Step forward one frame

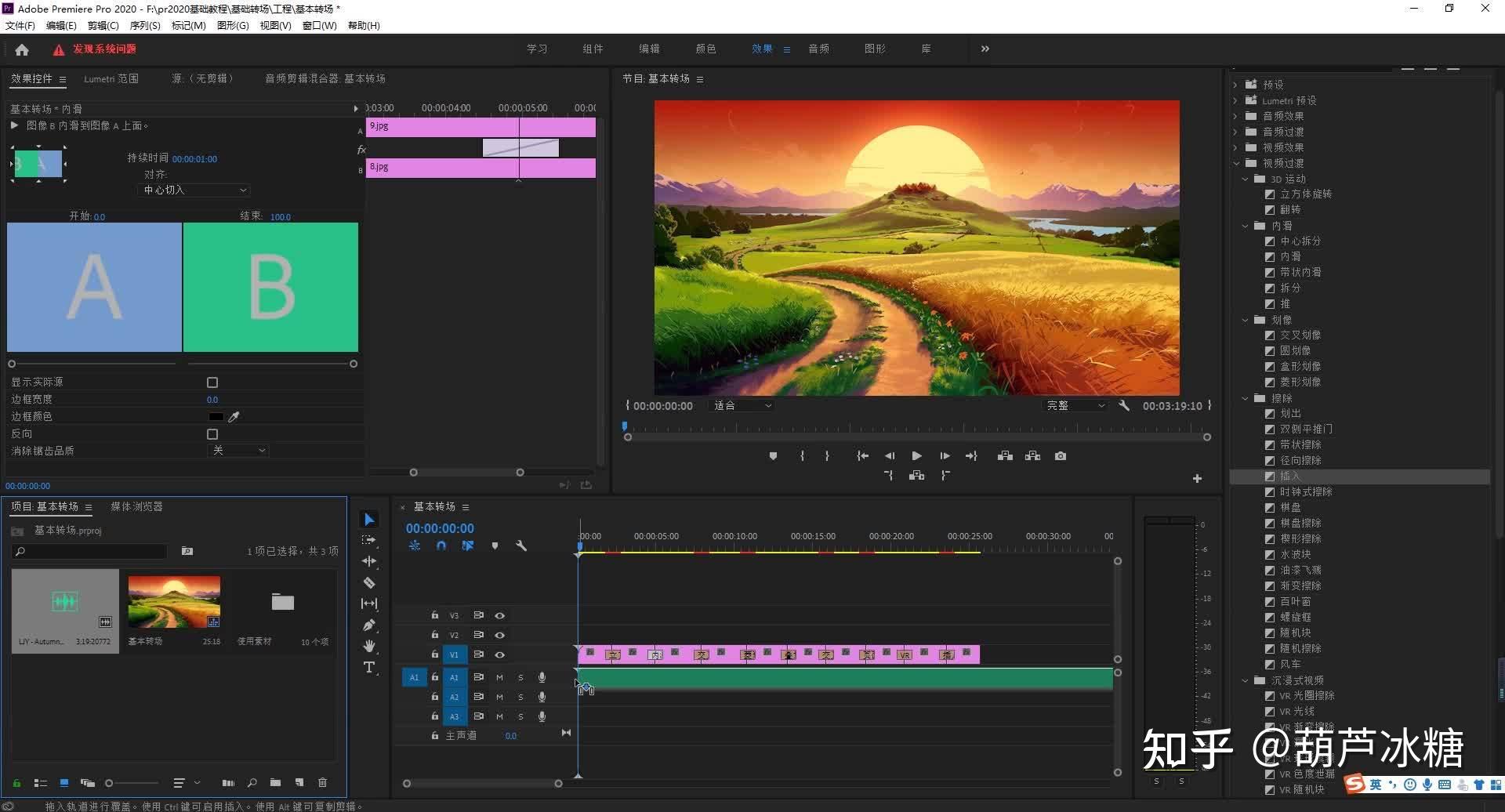945,456
